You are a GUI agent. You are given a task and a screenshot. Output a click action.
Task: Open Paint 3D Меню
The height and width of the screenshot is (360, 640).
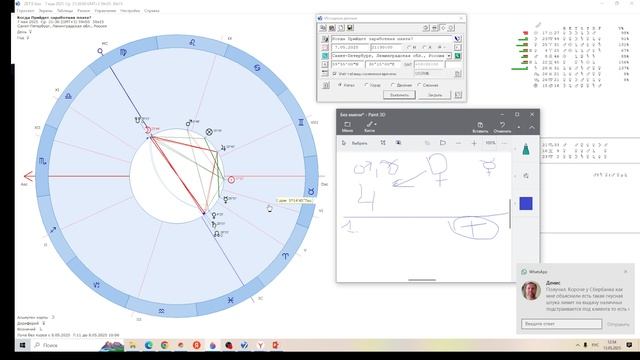coord(347,127)
